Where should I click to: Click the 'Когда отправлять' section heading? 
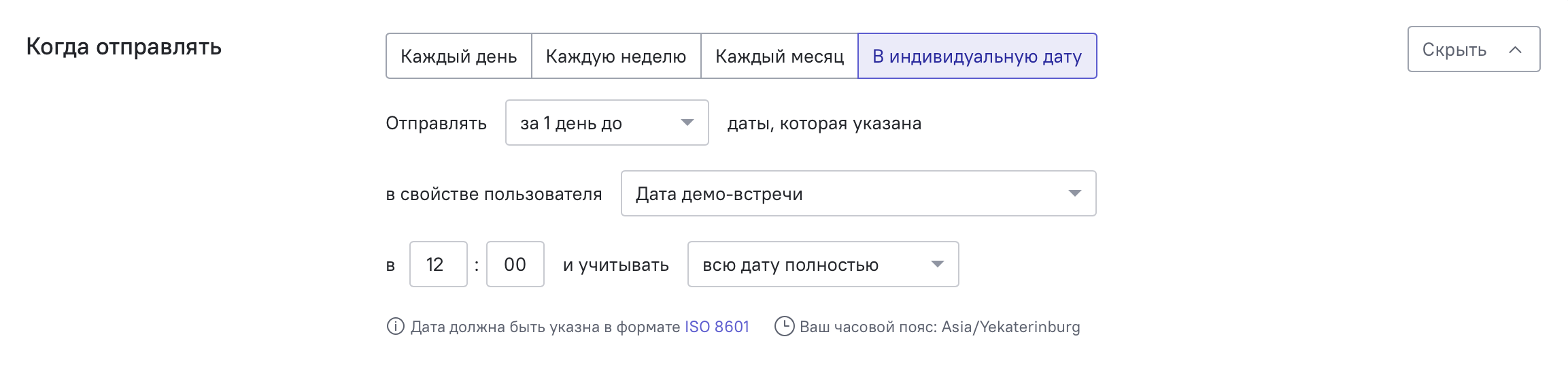point(124,47)
